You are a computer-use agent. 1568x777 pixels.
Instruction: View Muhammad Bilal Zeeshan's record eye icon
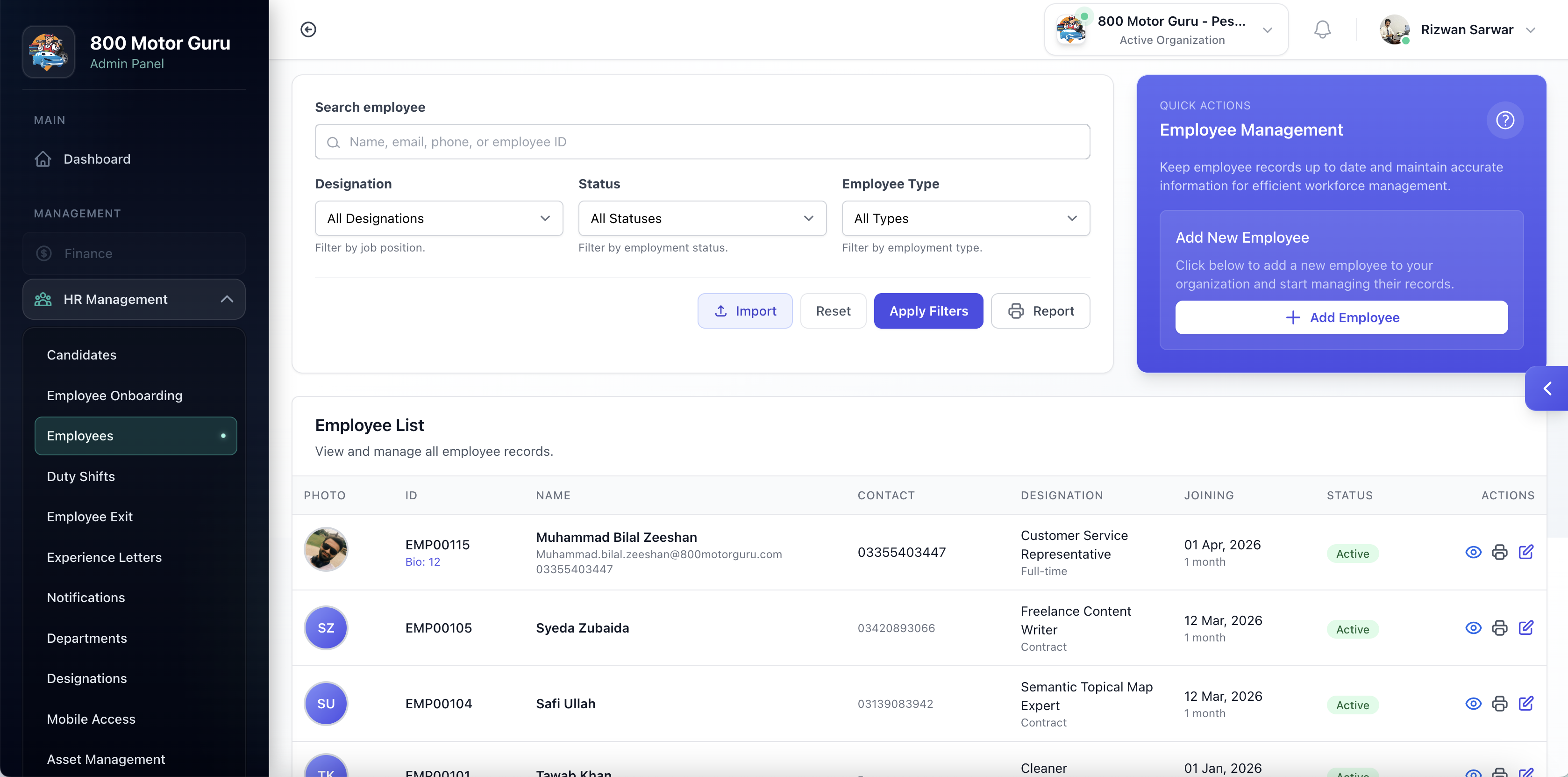[x=1473, y=552]
